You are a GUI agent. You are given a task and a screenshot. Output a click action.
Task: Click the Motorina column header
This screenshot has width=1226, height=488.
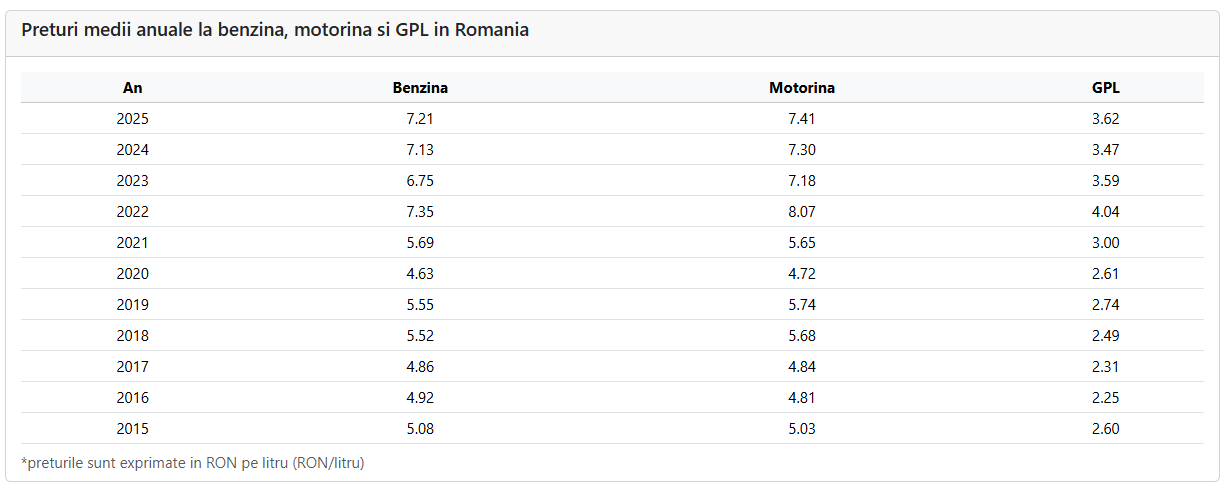(801, 88)
